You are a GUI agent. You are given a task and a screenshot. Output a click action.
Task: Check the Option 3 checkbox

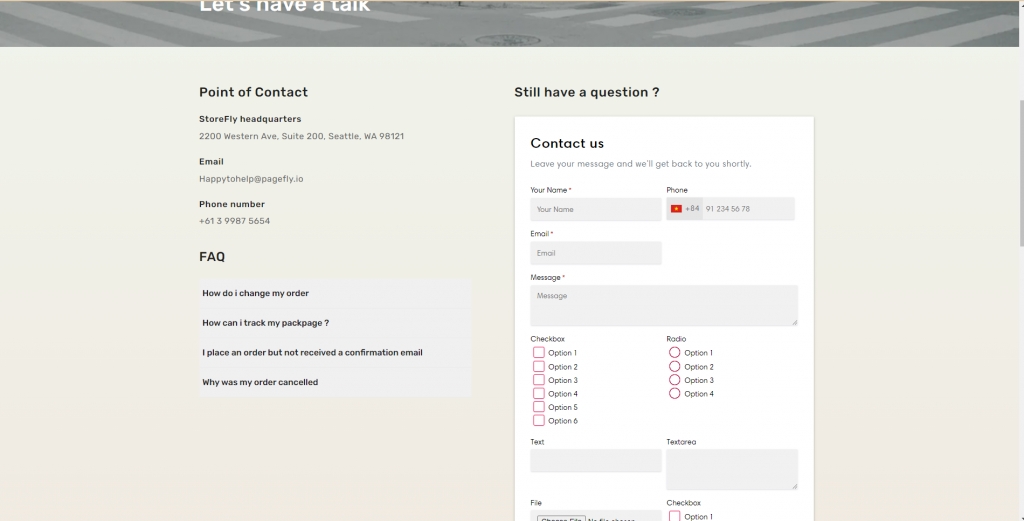click(x=539, y=380)
